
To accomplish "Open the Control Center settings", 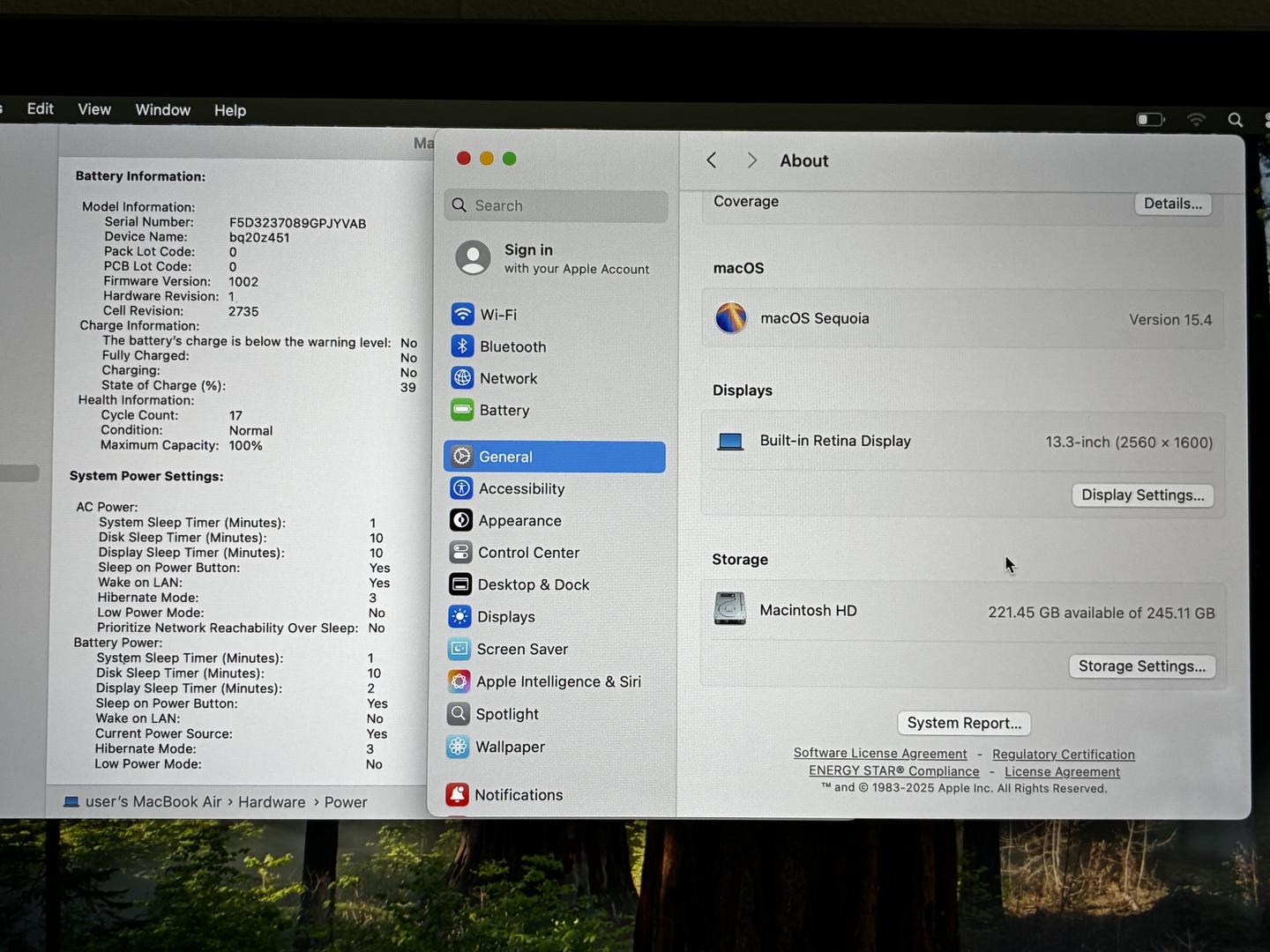I will 527,553.
